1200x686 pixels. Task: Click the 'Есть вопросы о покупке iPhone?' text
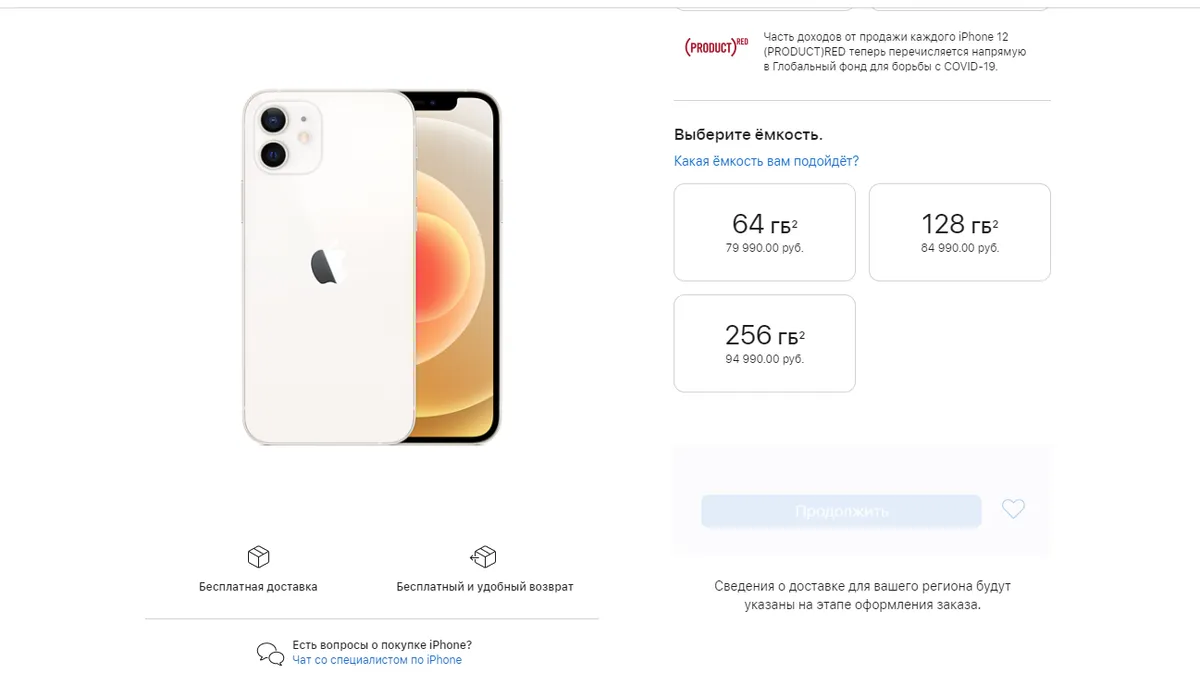click(382, 645)
